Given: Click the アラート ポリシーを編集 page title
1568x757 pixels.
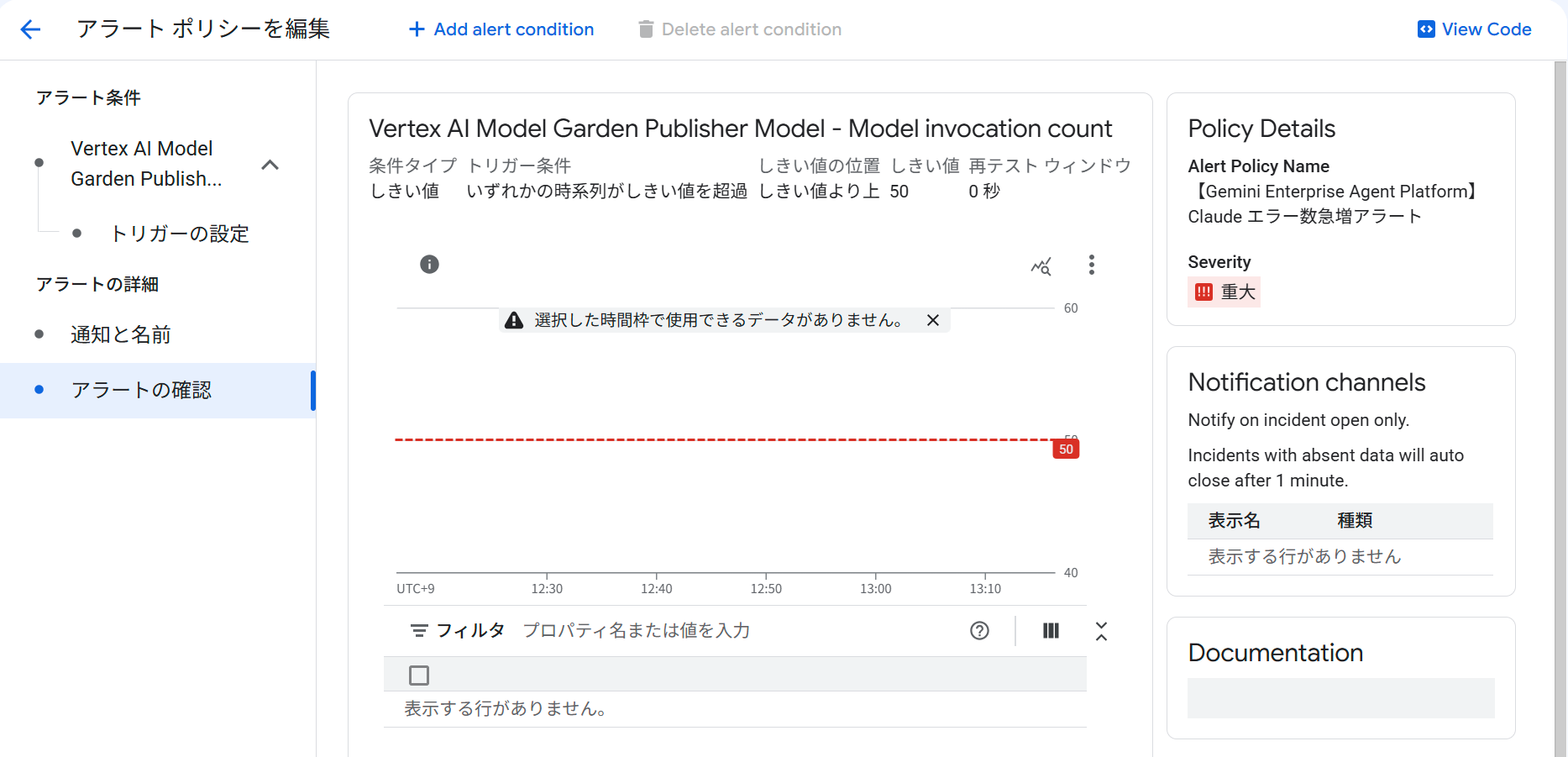Looking at the screenshot, I should 203,29.
